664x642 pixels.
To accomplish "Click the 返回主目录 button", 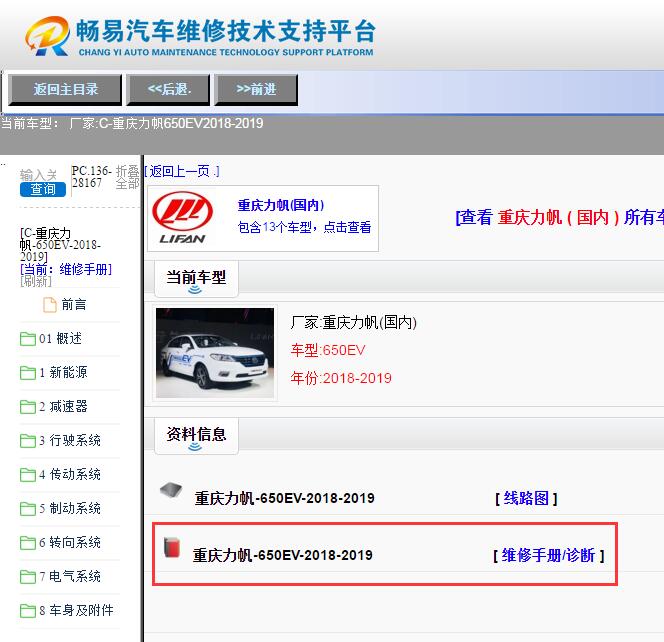I will tap(65, 90).
